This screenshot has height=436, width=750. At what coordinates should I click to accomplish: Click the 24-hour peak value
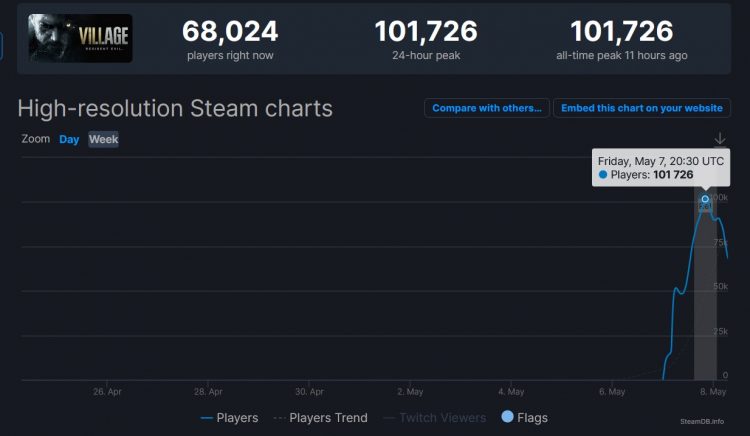coord(426,32)
